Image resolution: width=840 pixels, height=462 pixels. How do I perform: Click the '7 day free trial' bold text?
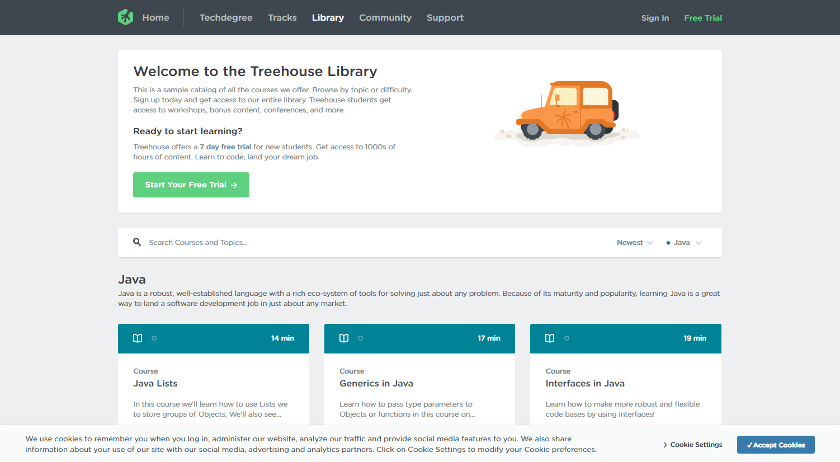coord(225,147)
